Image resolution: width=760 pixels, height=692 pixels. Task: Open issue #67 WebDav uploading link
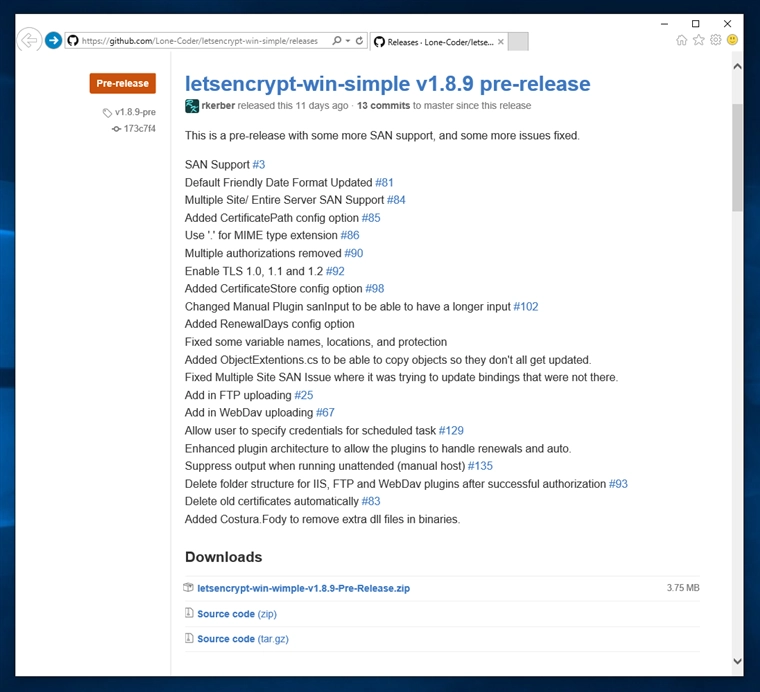[x=325, y=413]
